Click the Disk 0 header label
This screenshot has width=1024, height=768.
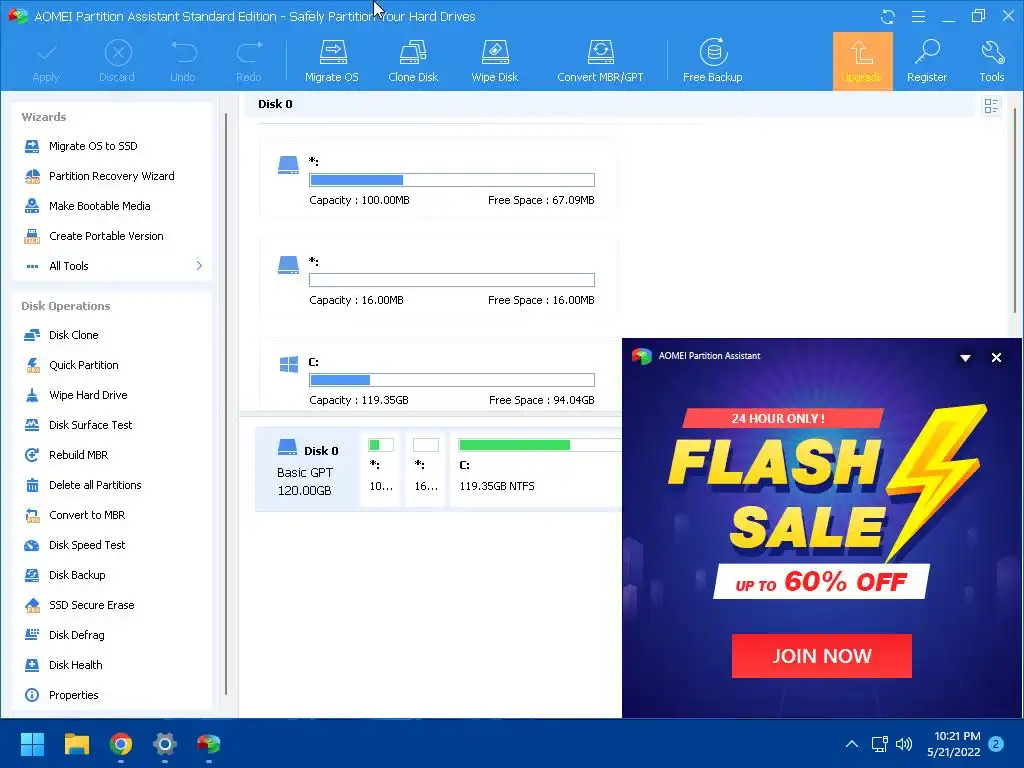point(275,104)
